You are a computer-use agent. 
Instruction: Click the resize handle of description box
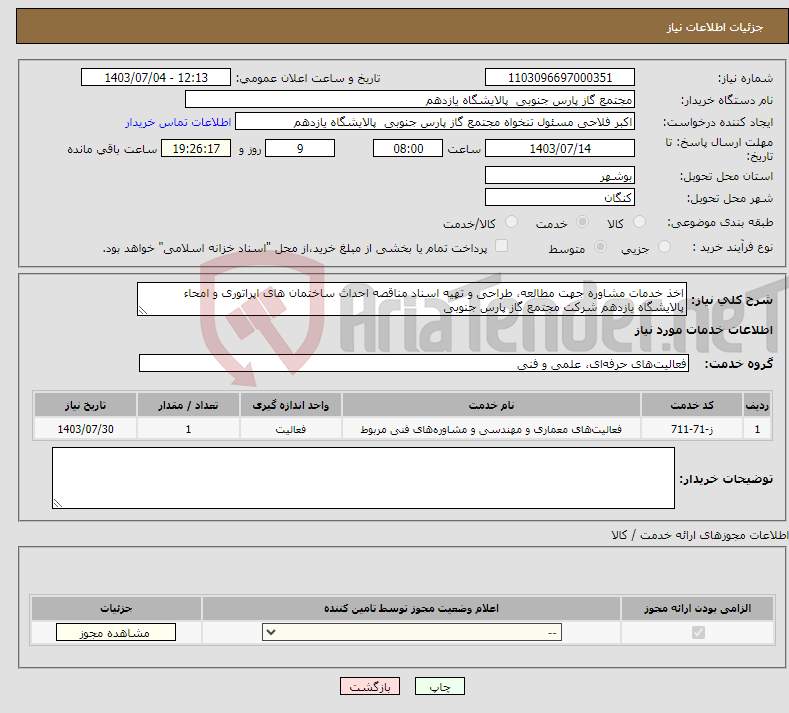143,310
